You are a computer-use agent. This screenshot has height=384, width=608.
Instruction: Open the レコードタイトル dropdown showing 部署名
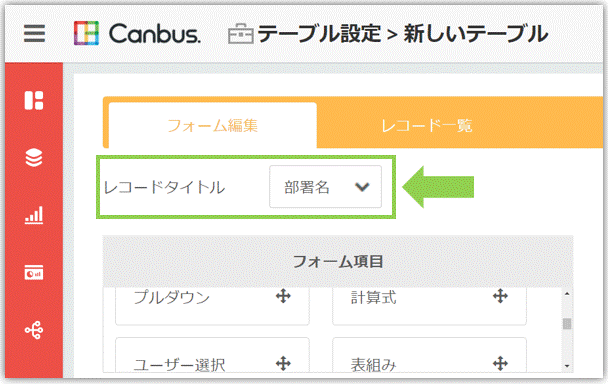(325, 187)
